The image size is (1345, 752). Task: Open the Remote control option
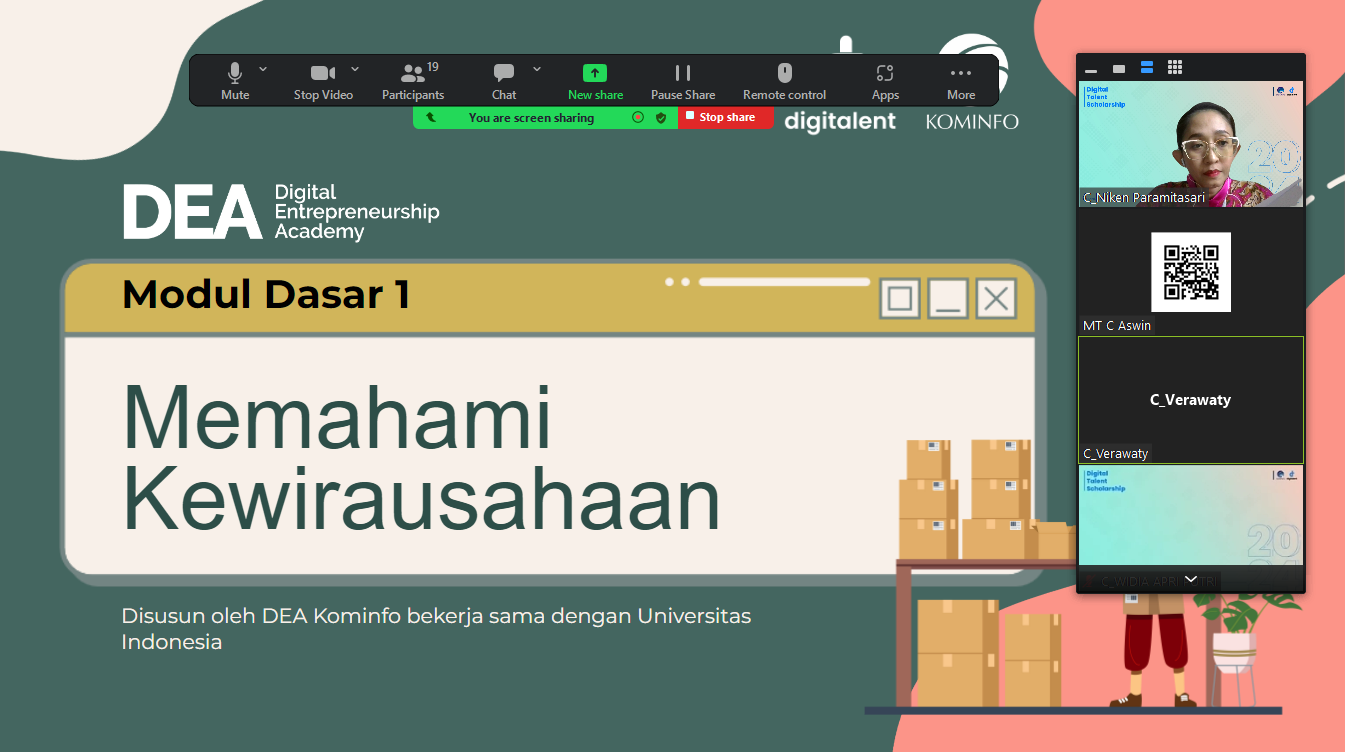click(785, 81)
